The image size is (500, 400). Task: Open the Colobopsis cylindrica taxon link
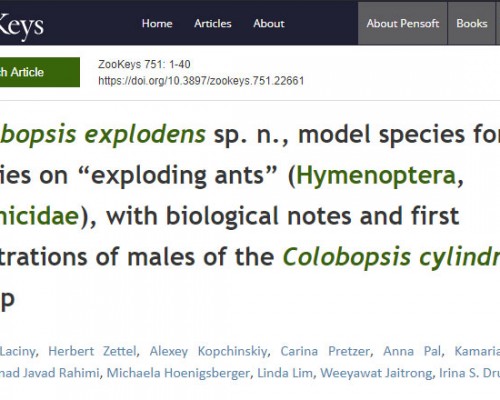coord(391,258)
